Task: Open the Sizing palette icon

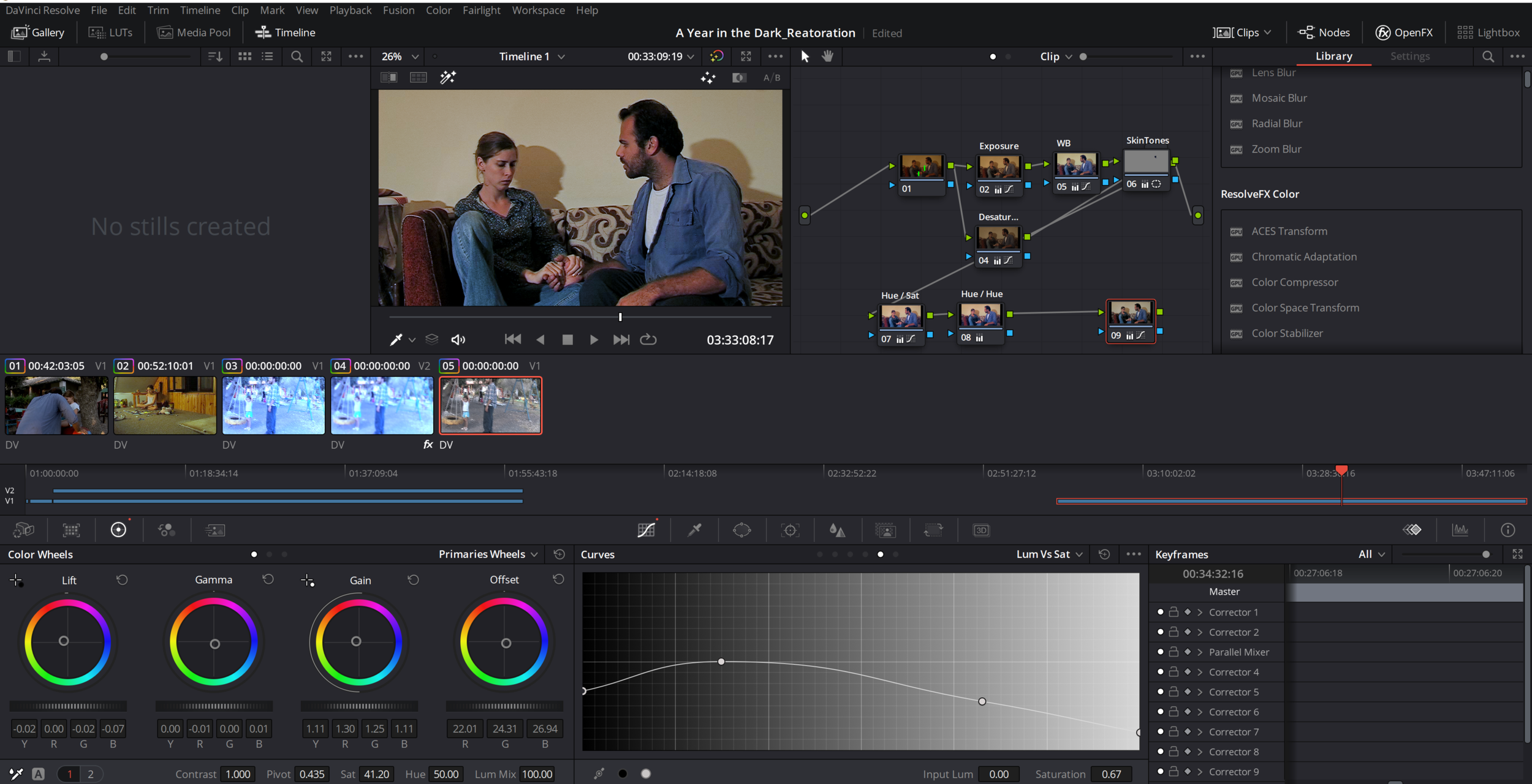Action: click(933, 530)
